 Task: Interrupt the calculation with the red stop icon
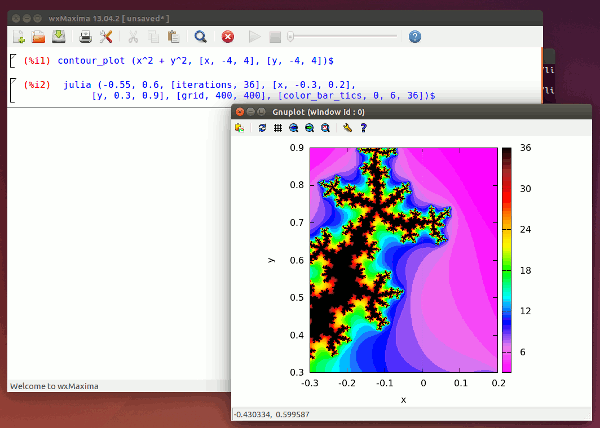(227, 37)
